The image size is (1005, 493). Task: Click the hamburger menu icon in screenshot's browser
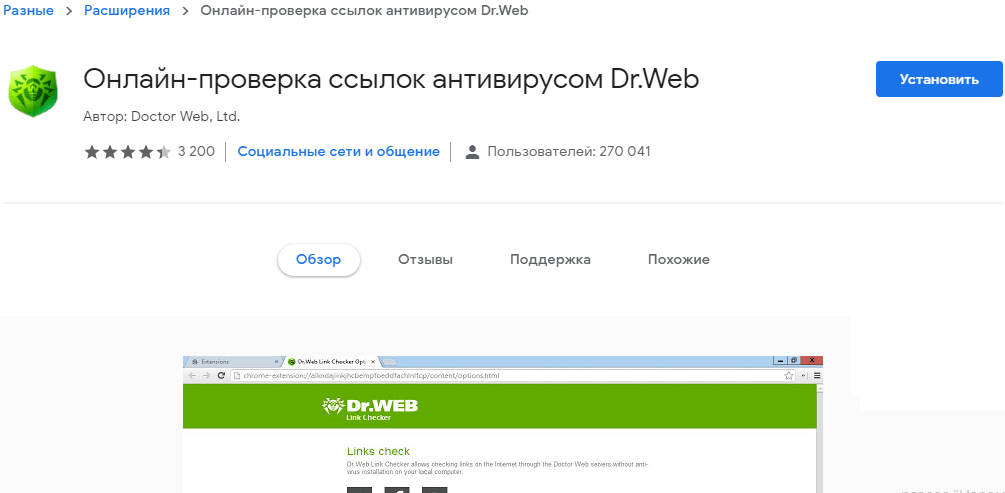click(x=817, y=376)
